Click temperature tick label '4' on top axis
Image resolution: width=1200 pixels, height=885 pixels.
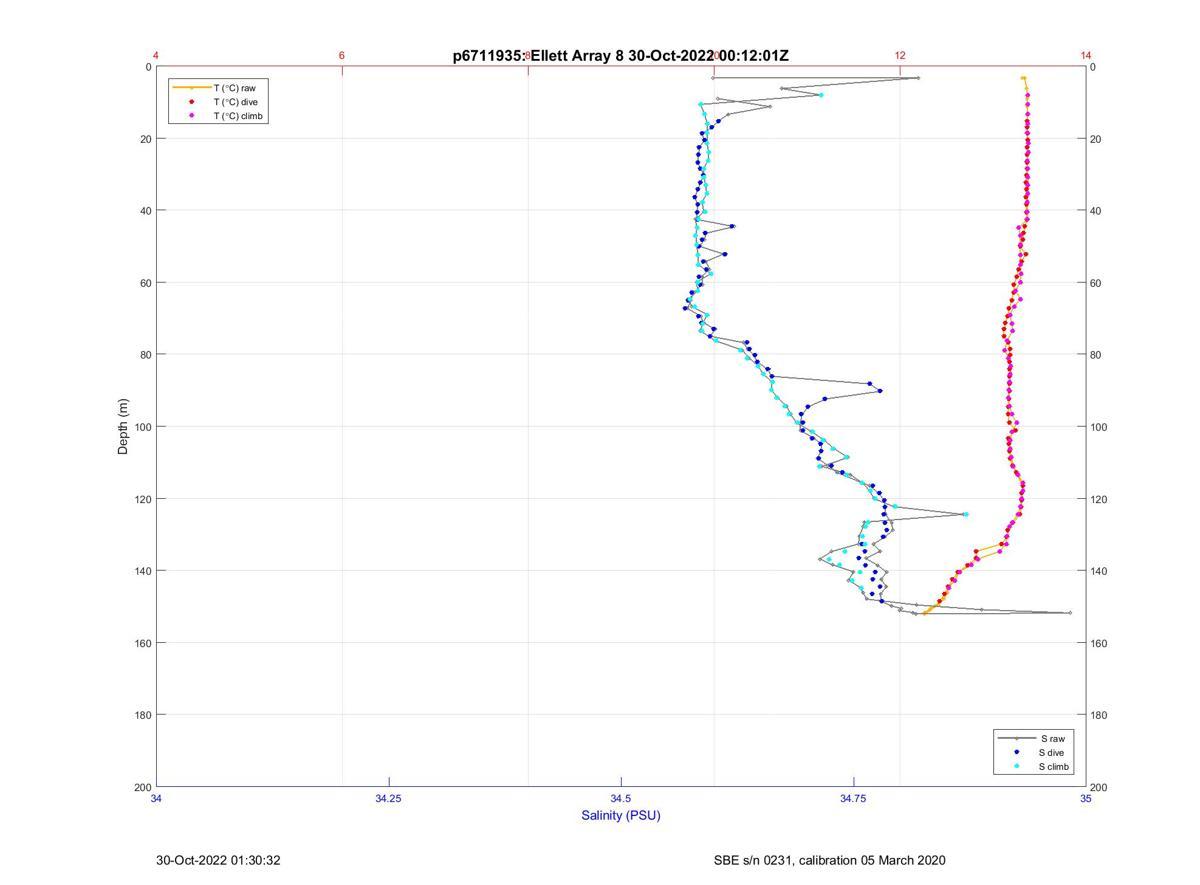pos(157,56)
